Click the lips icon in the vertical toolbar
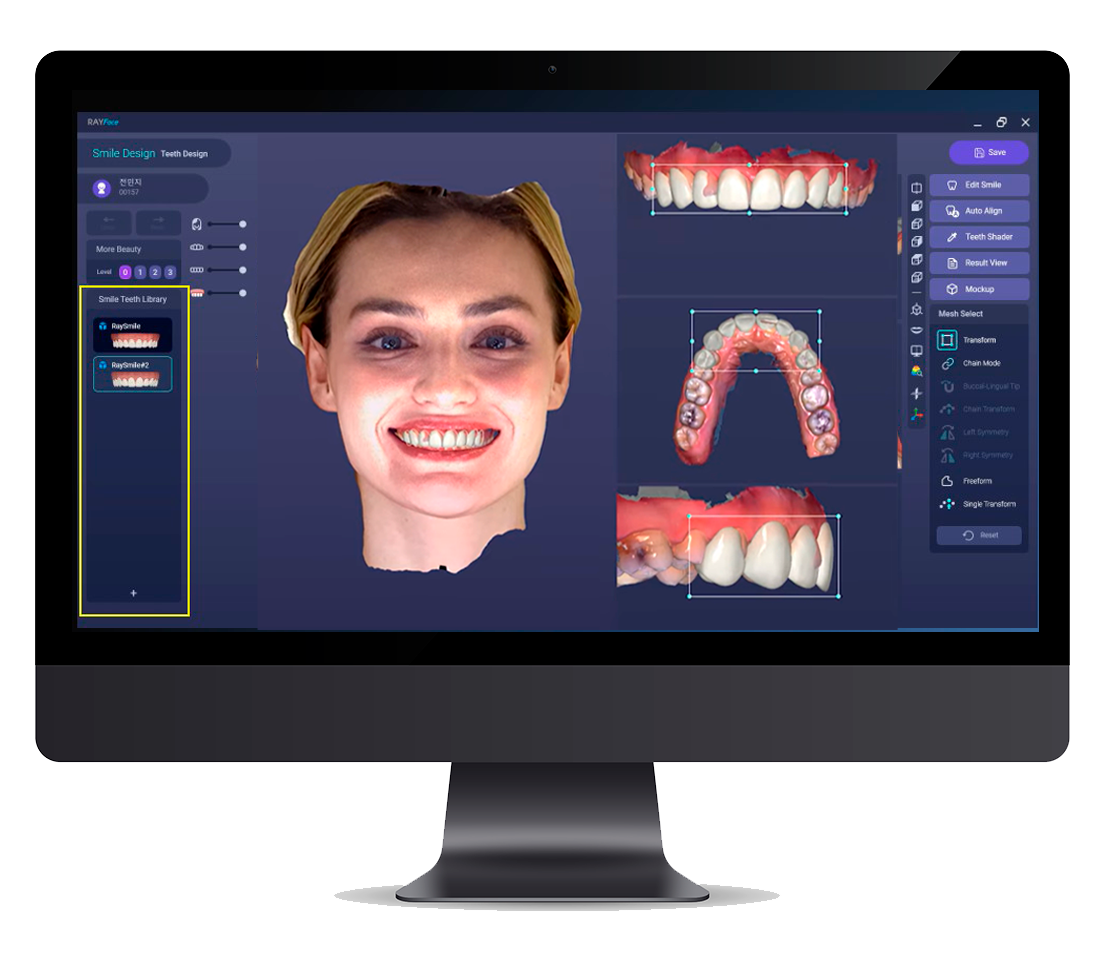The width and height of the screenshot is (1100, 961). [916, 327]
